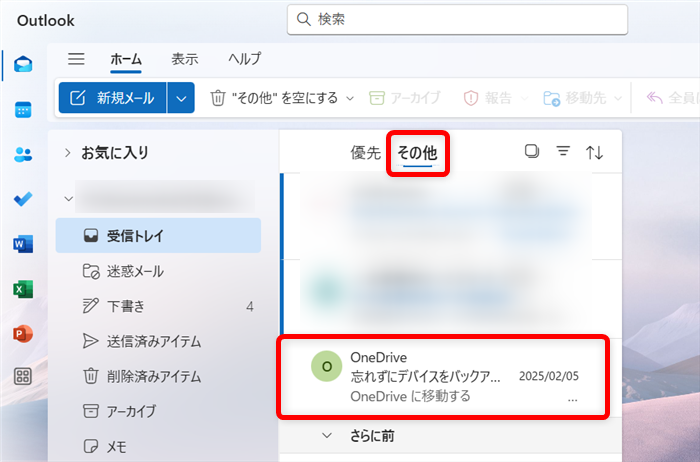
Task: Open the 迷惑メール folder
Action: [136, 271]
